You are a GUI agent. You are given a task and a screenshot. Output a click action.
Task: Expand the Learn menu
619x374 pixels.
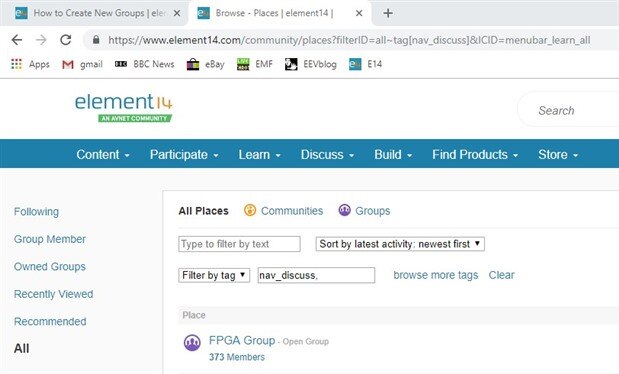click(x=259, y=154)
